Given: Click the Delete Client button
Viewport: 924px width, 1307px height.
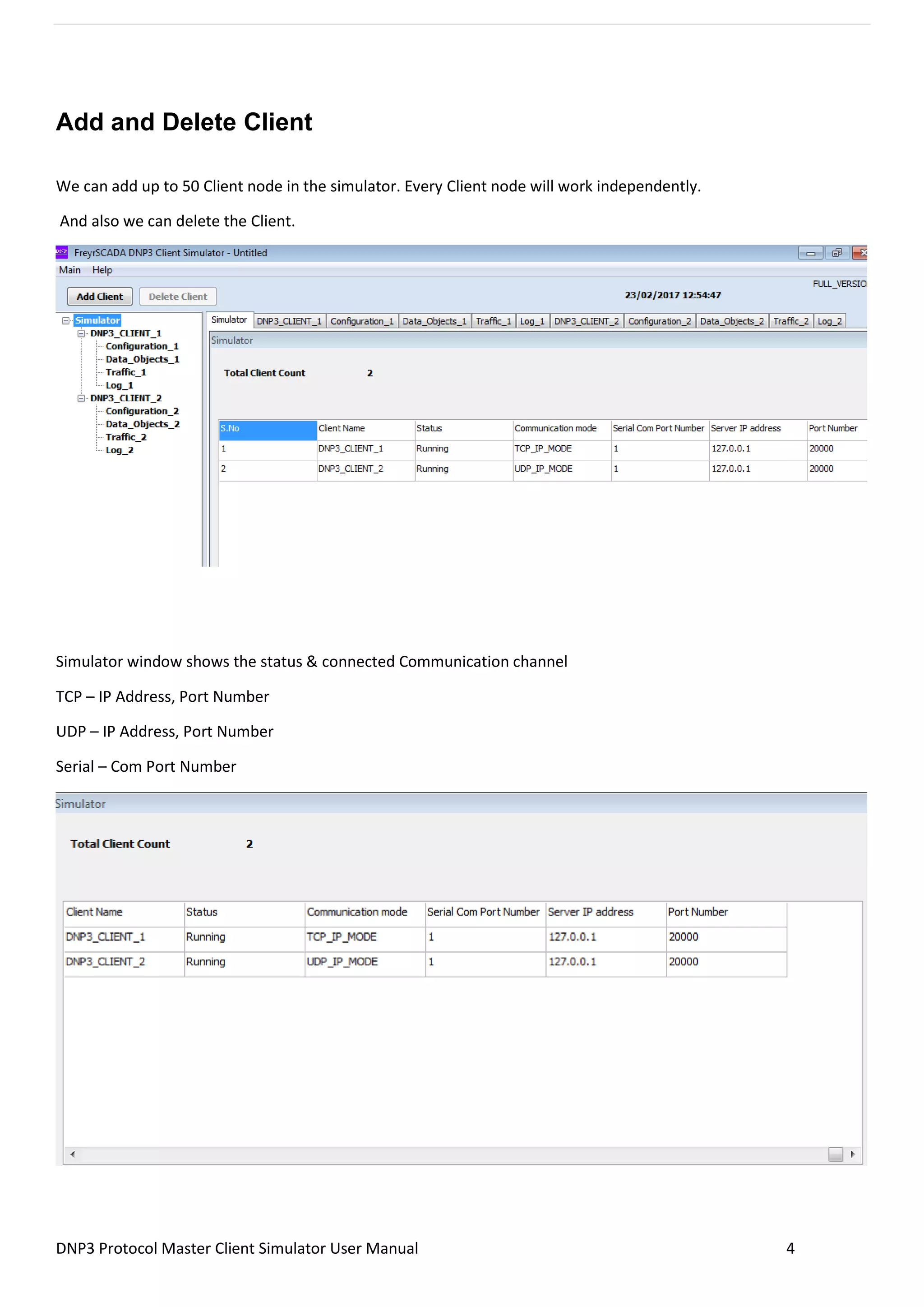Looking at the screenshot, I should coord(178,297).
